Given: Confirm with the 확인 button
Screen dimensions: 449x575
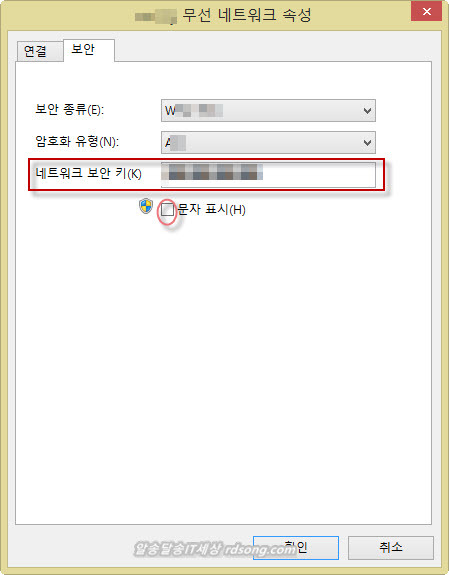Looking at the screenshot, I should (296, 547).
